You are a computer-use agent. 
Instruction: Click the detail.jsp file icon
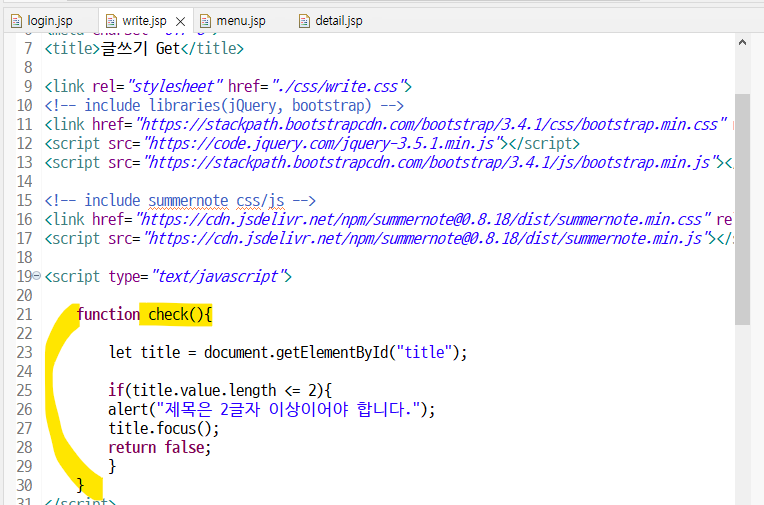[305, 21]
